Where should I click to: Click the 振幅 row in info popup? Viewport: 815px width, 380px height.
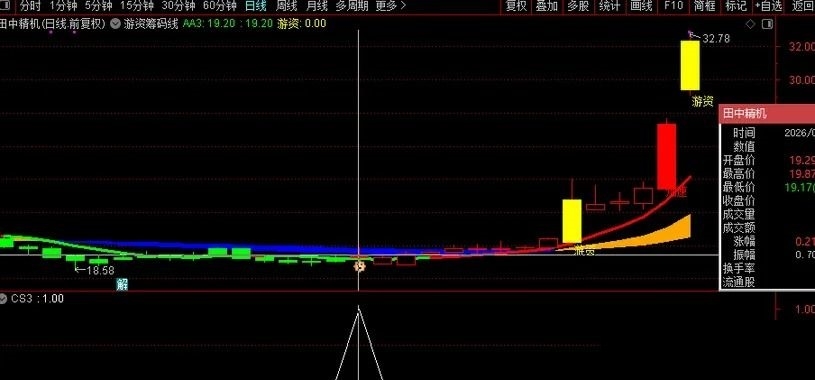(x=767, y=255)
